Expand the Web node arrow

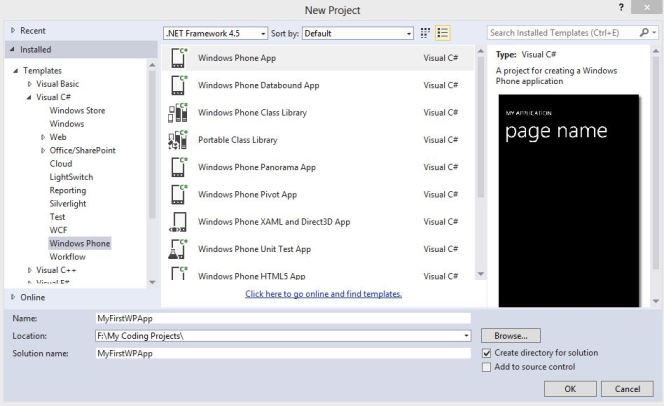click(x=42, y=137)
